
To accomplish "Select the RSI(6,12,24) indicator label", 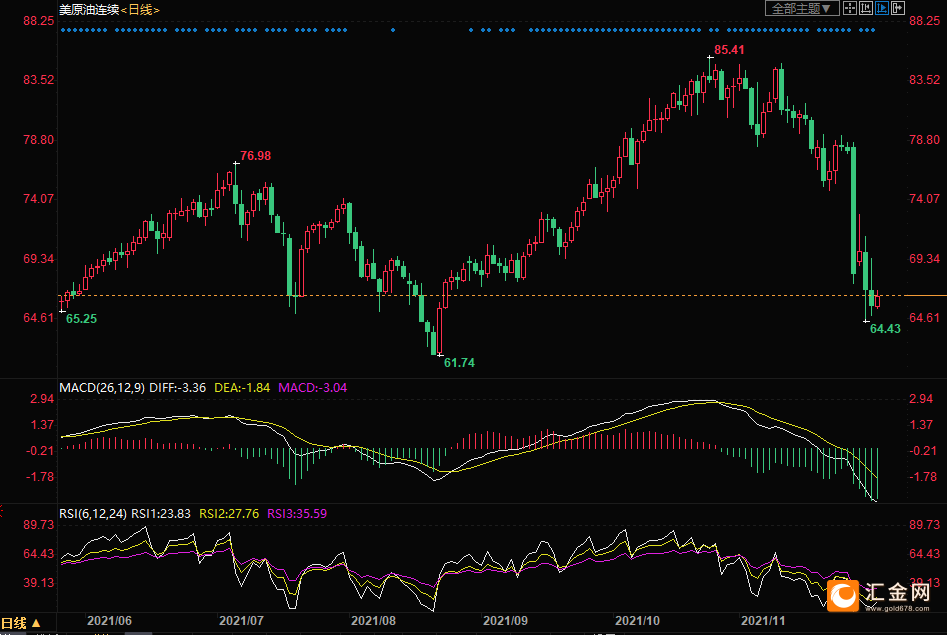I will coord(93,513).
